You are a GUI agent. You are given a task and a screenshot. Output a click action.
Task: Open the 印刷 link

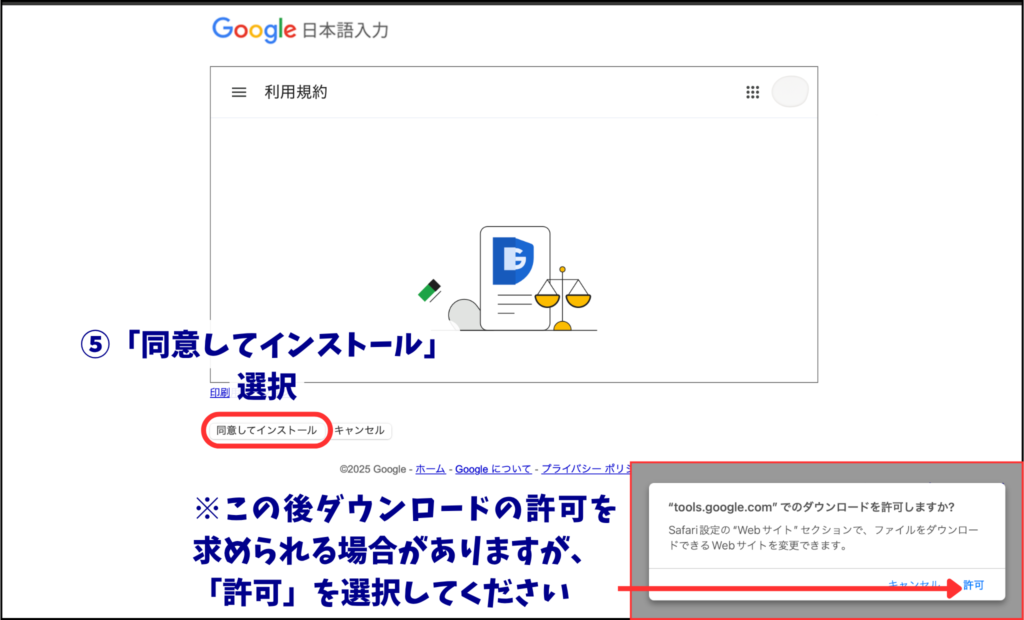(220, 393)
